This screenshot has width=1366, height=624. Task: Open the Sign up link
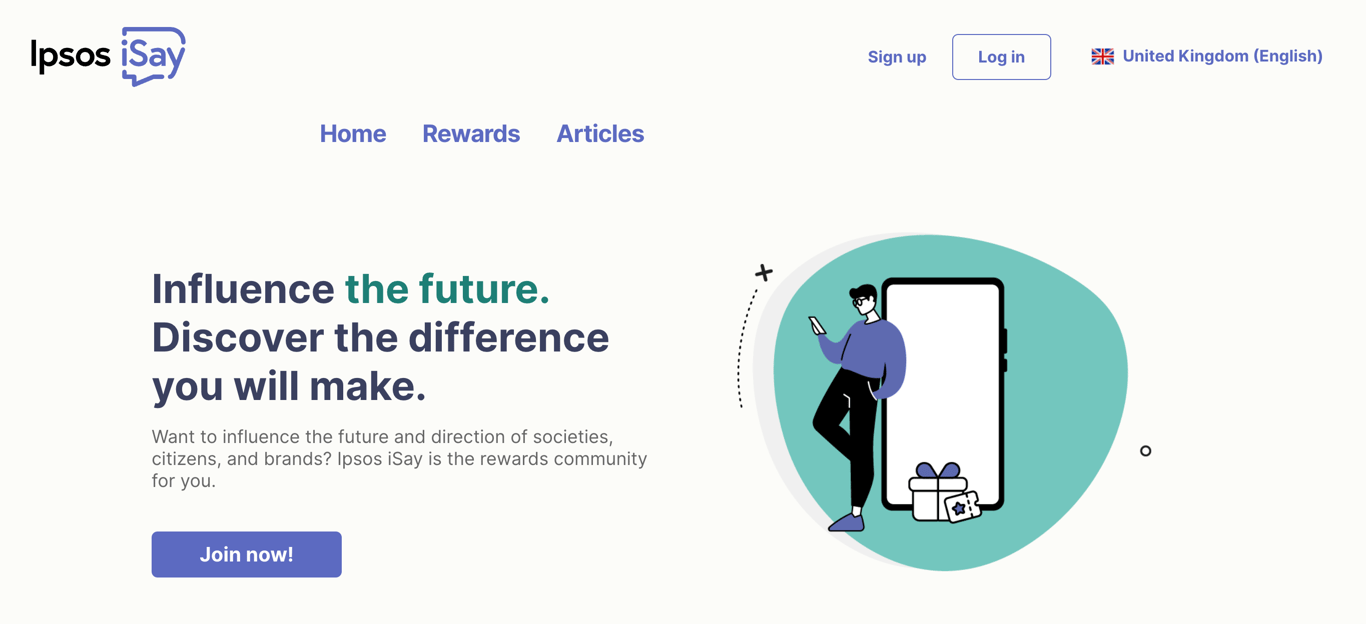(896, 57)
